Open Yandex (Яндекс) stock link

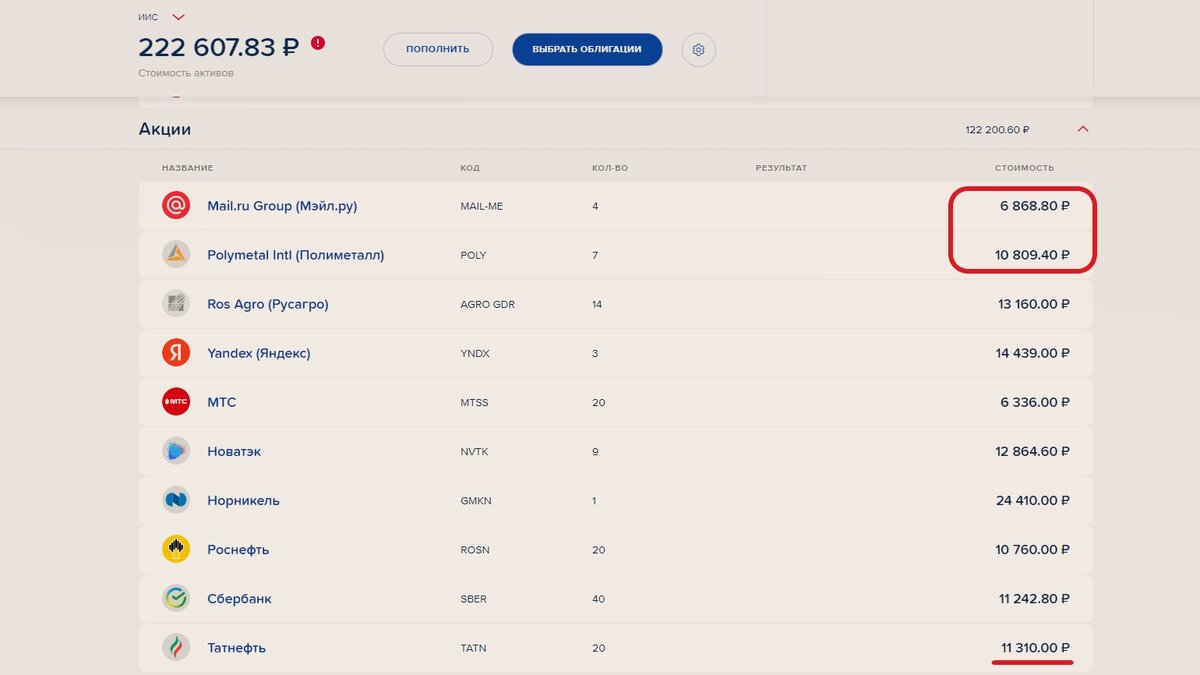258,353
